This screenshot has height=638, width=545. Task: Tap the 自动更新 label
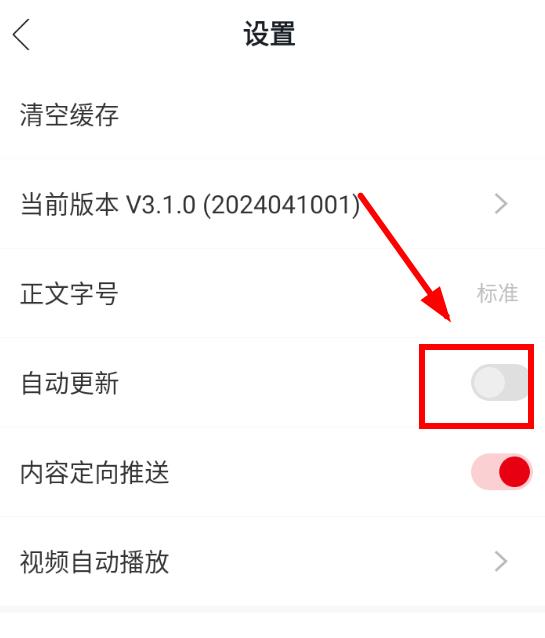[70, 383]
